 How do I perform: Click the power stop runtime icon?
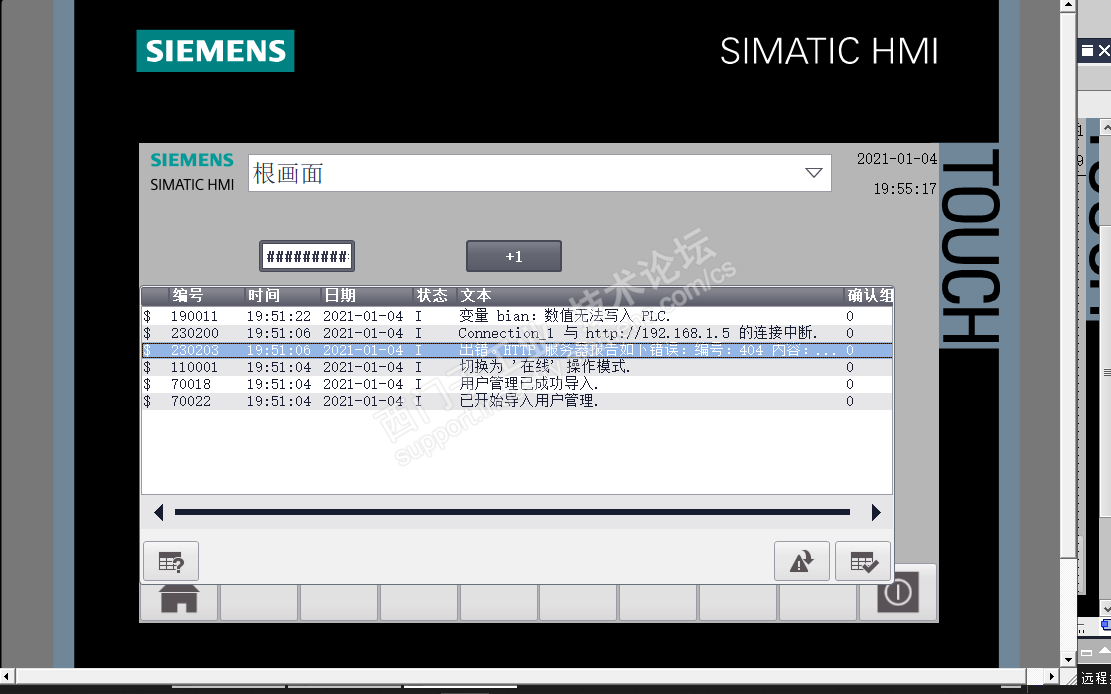pyautogui.click(x=898, y=593)
